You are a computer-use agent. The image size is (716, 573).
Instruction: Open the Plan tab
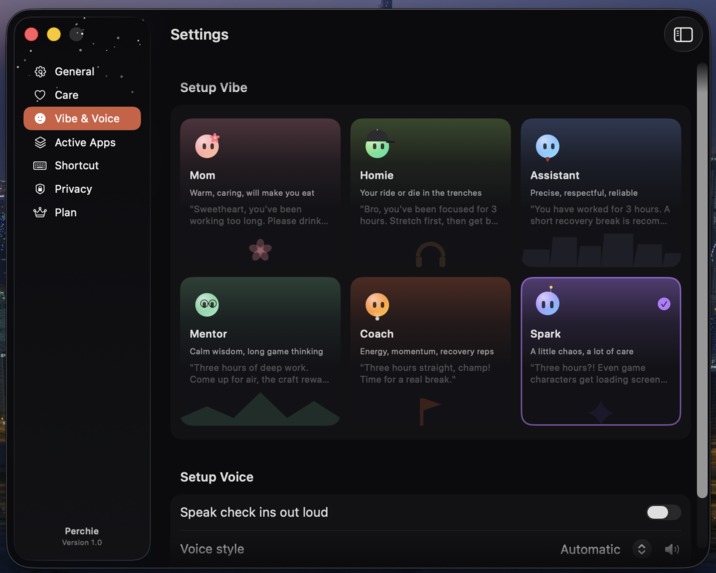(82, 212)
